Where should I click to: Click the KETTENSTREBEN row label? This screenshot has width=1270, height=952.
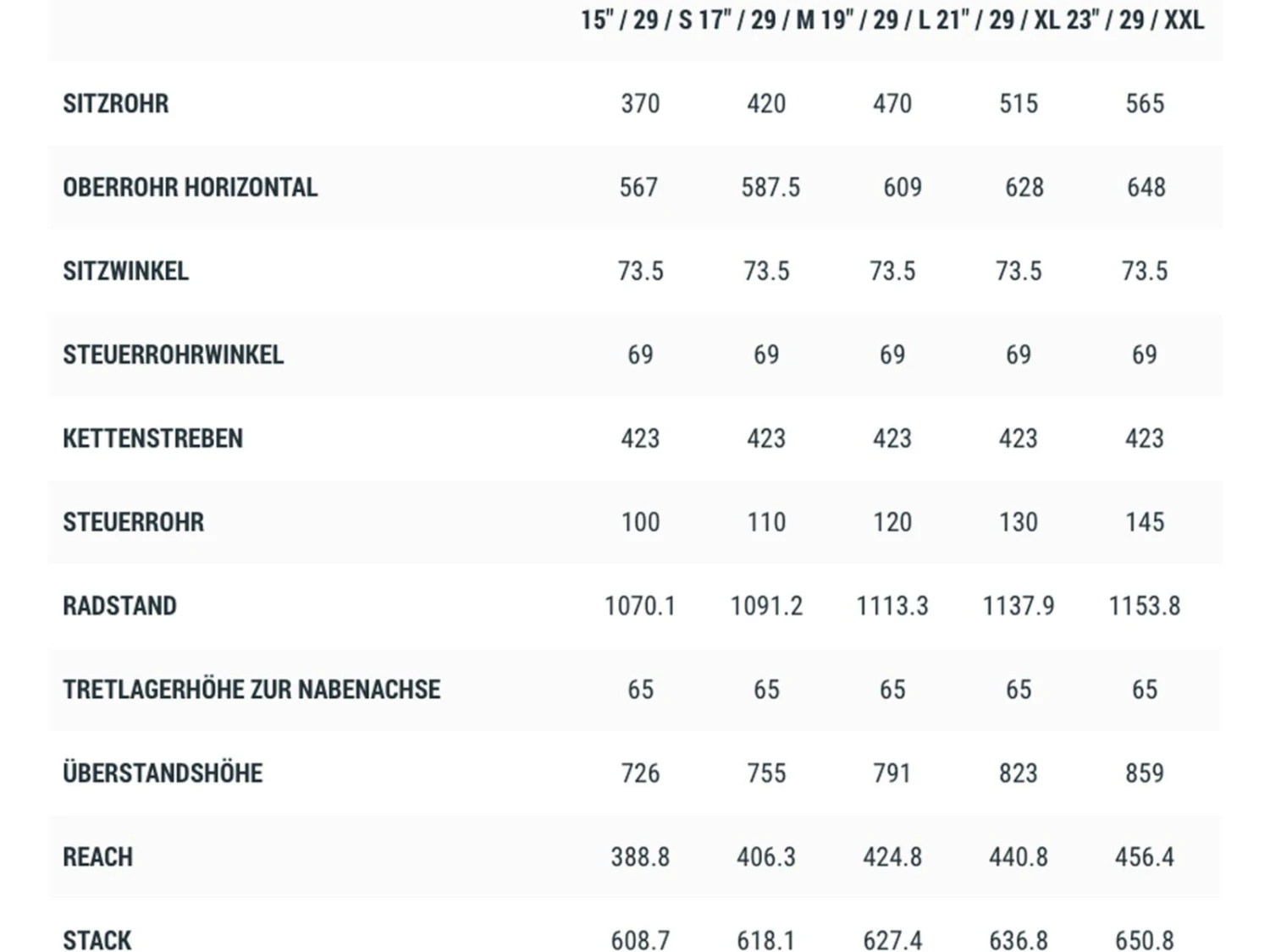pyautogui.click(x=153, y=438)
